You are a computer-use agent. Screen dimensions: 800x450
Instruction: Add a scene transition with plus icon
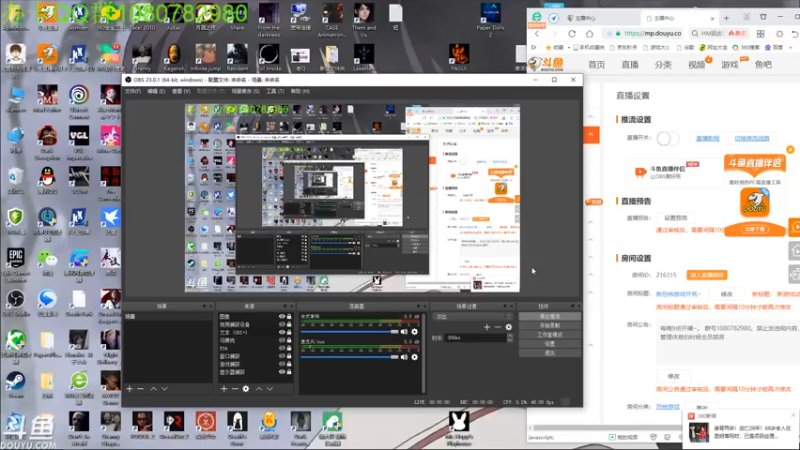click(487, 327)
